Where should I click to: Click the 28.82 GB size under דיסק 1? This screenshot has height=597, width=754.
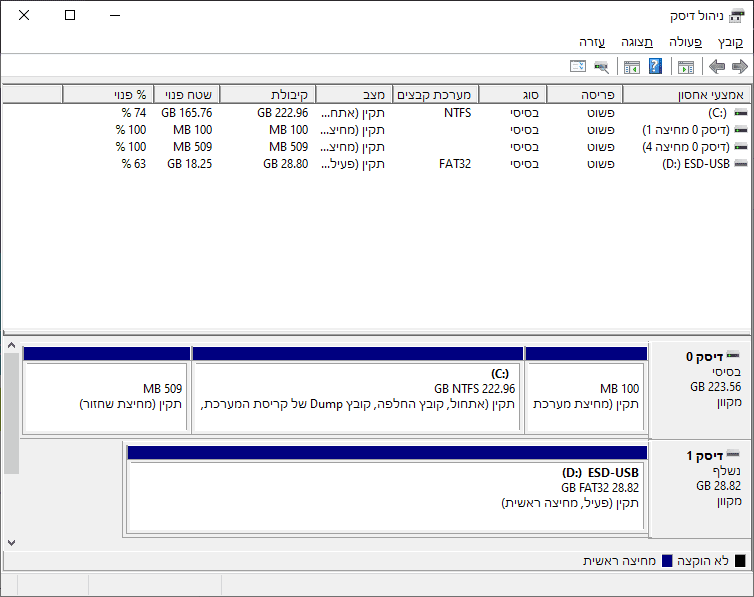click(718, 486)
